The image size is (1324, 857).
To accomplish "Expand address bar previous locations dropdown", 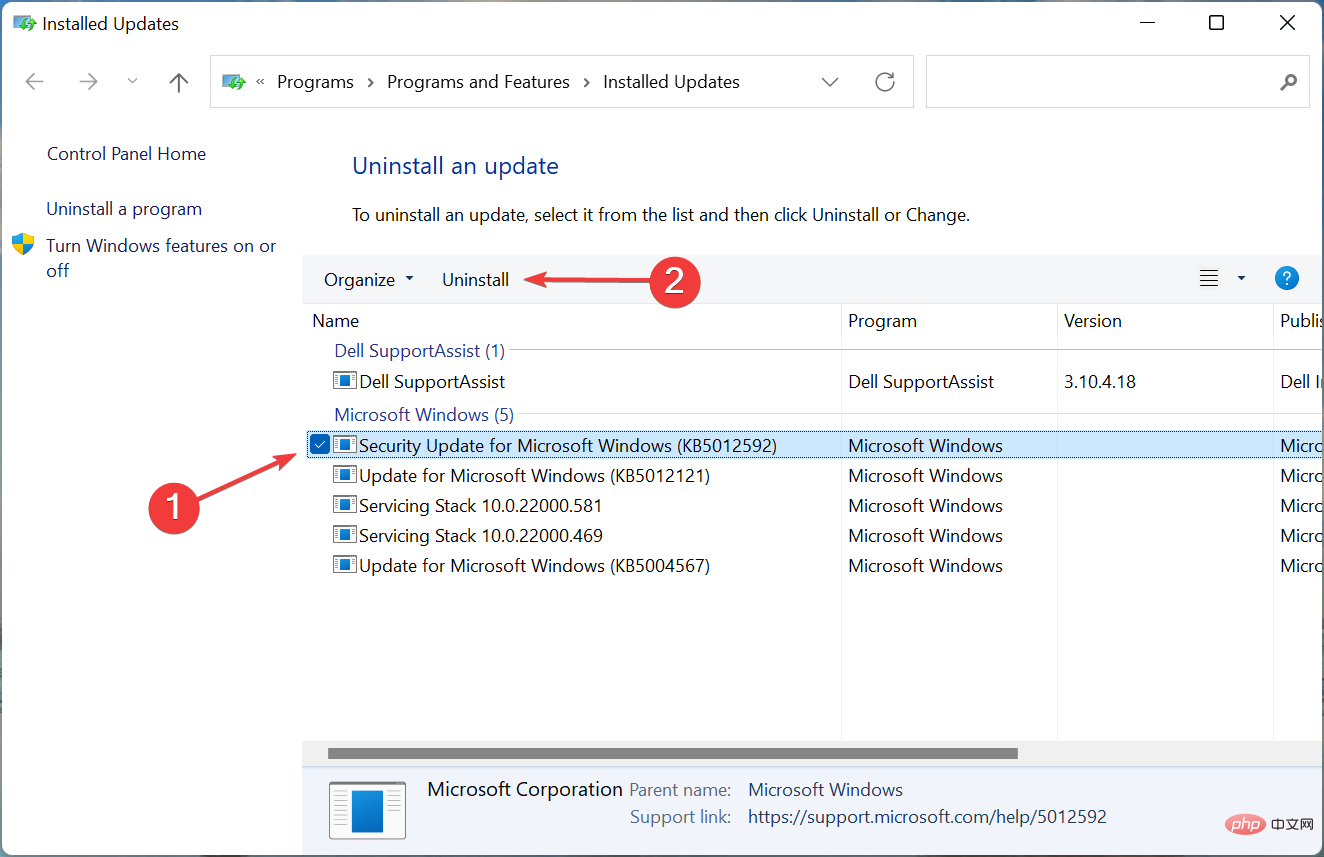I will point(830,82).
